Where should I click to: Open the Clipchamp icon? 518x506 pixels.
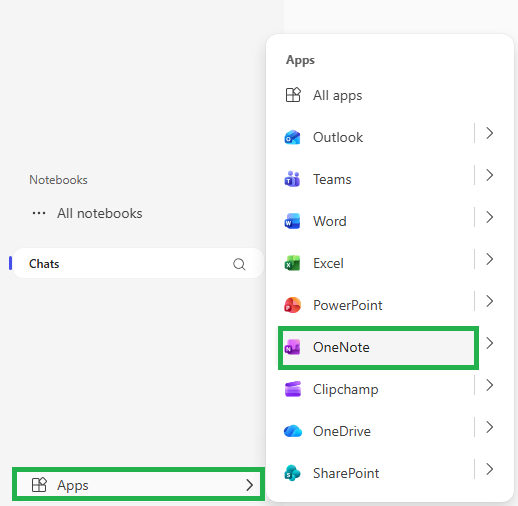pyautogui.click(x=293, y=389)
